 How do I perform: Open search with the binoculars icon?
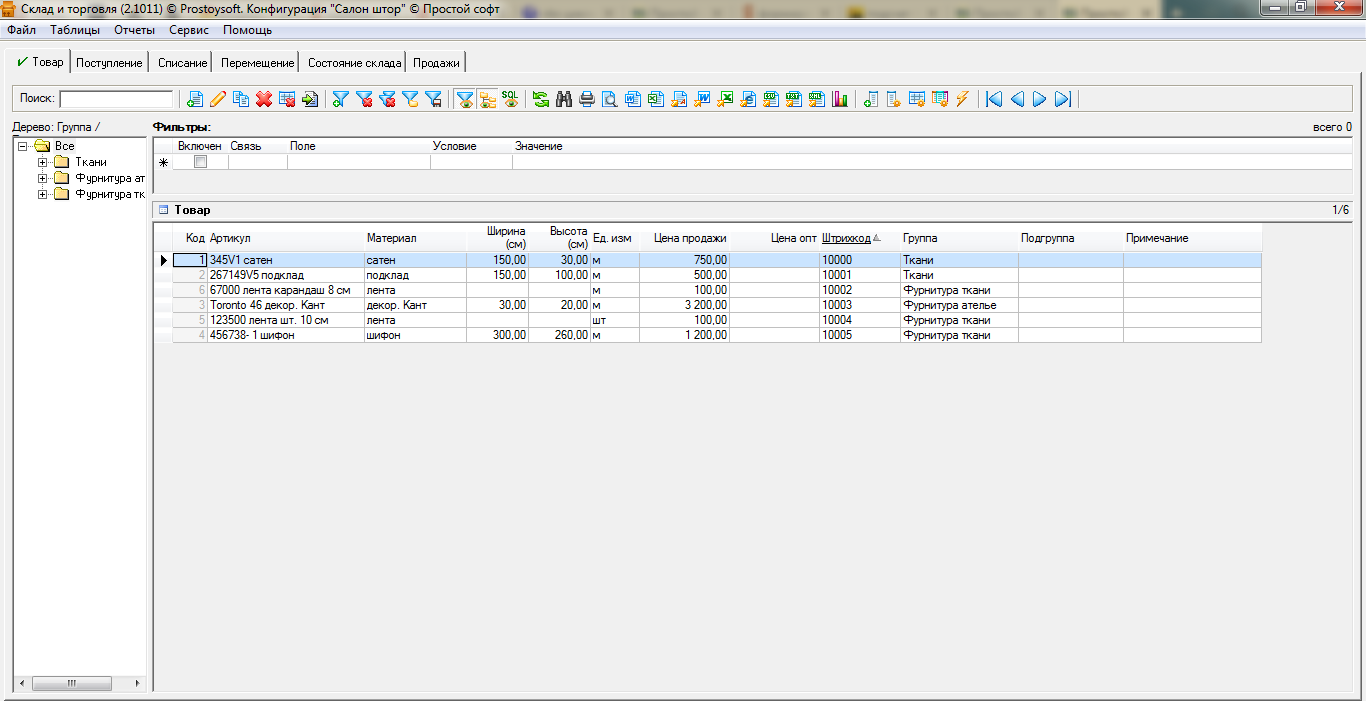pyautogui.click(x=564, y=99)
